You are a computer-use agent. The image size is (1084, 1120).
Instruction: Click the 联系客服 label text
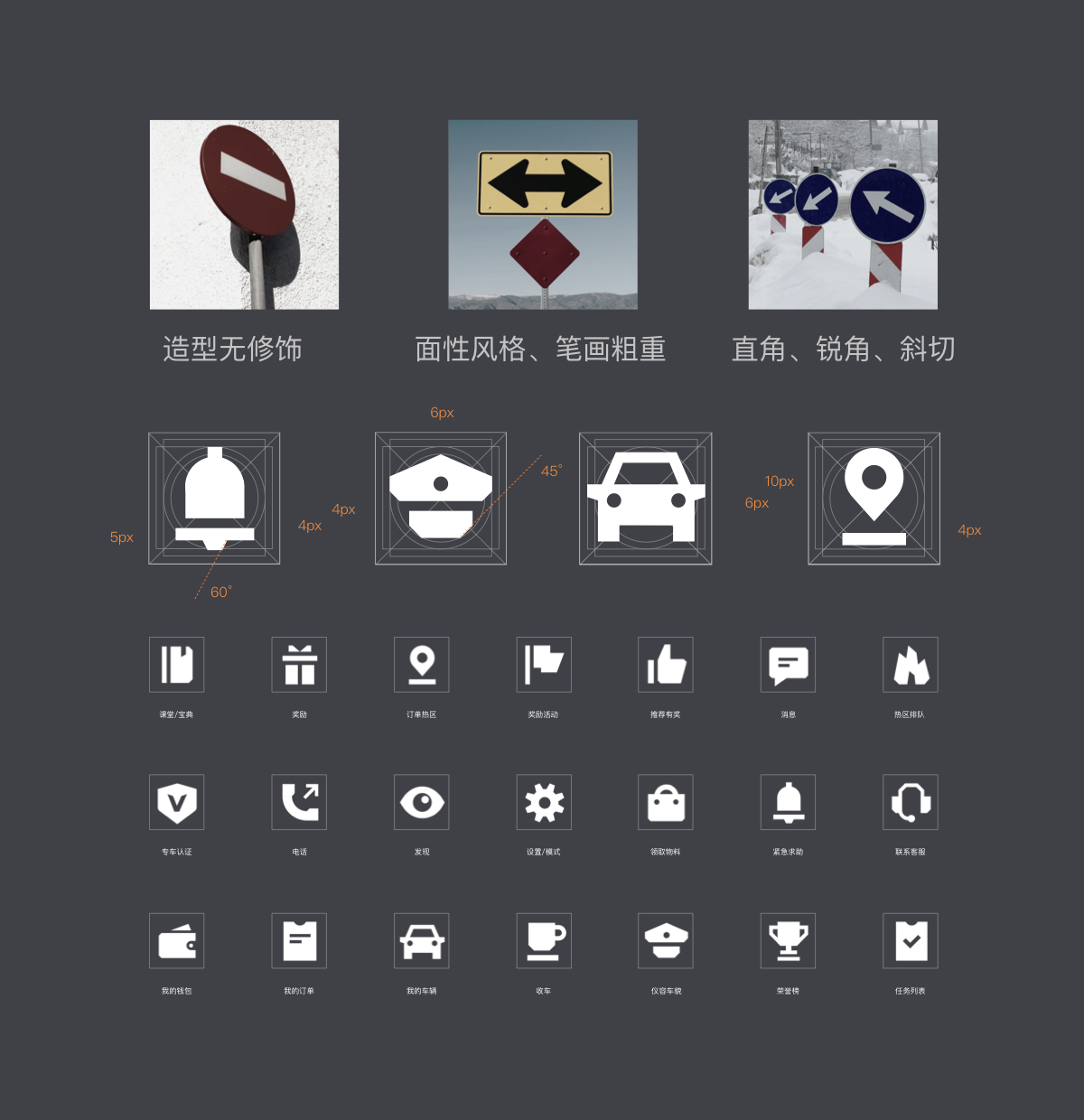pos(911,852)
